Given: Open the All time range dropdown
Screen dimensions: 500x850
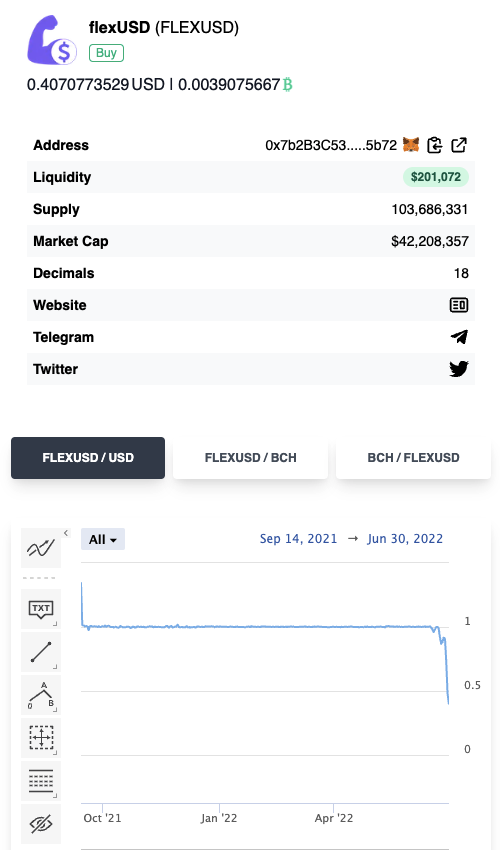Looking at the screenshot, I should coord(103,539).
